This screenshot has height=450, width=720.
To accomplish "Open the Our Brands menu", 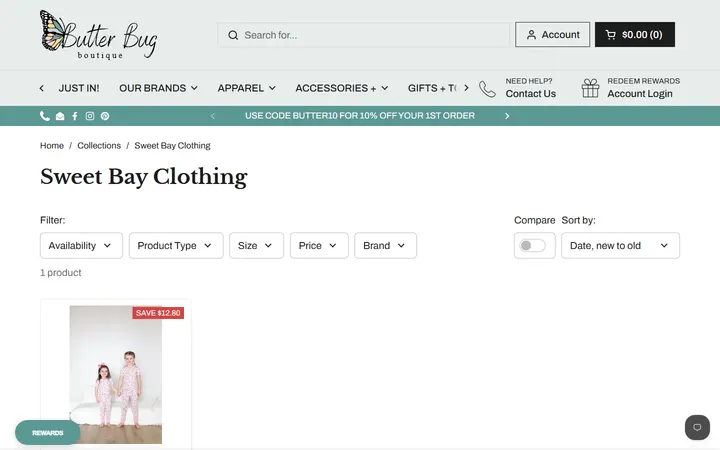I will coord(158,88).
